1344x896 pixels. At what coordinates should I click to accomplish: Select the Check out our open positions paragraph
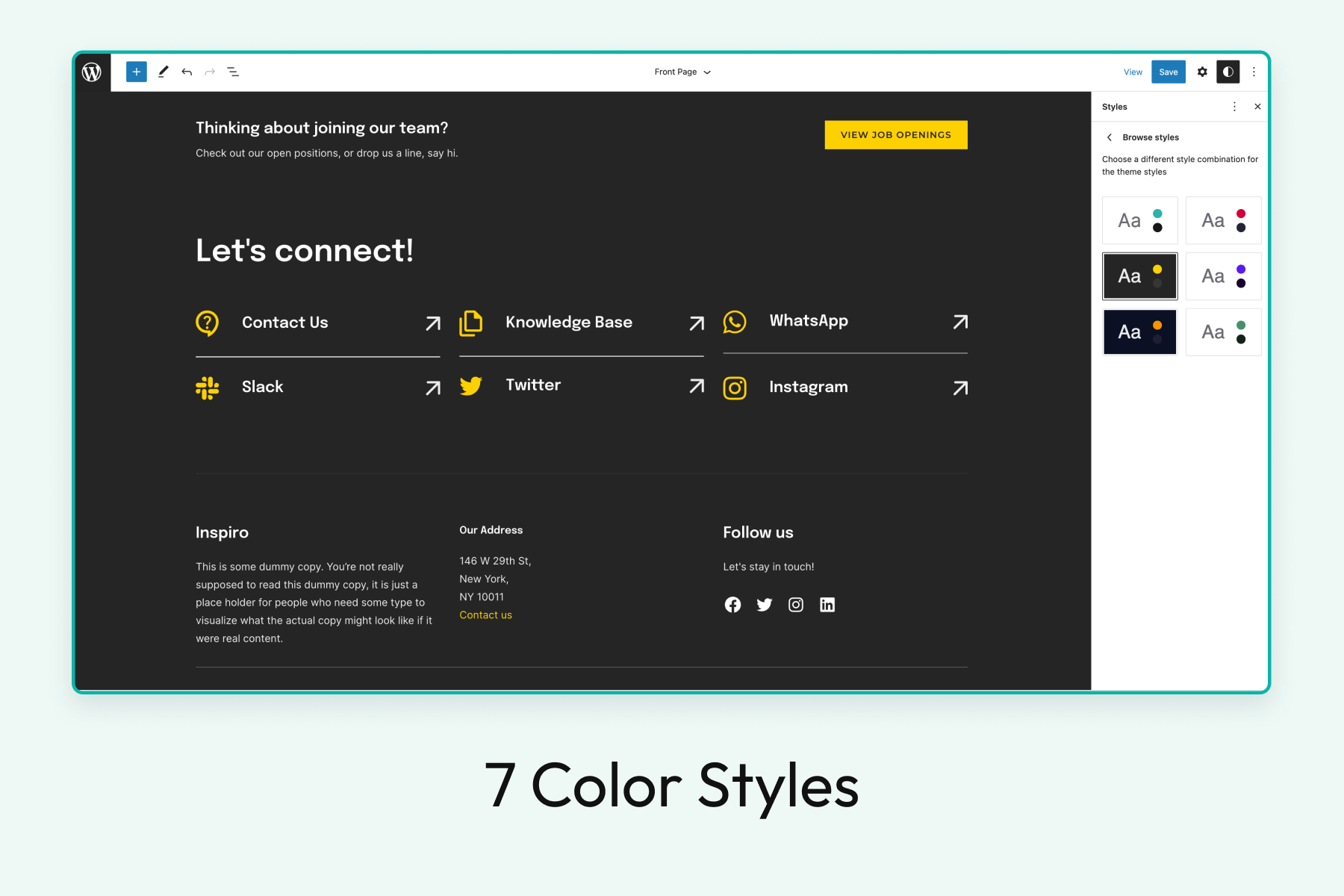327,153
